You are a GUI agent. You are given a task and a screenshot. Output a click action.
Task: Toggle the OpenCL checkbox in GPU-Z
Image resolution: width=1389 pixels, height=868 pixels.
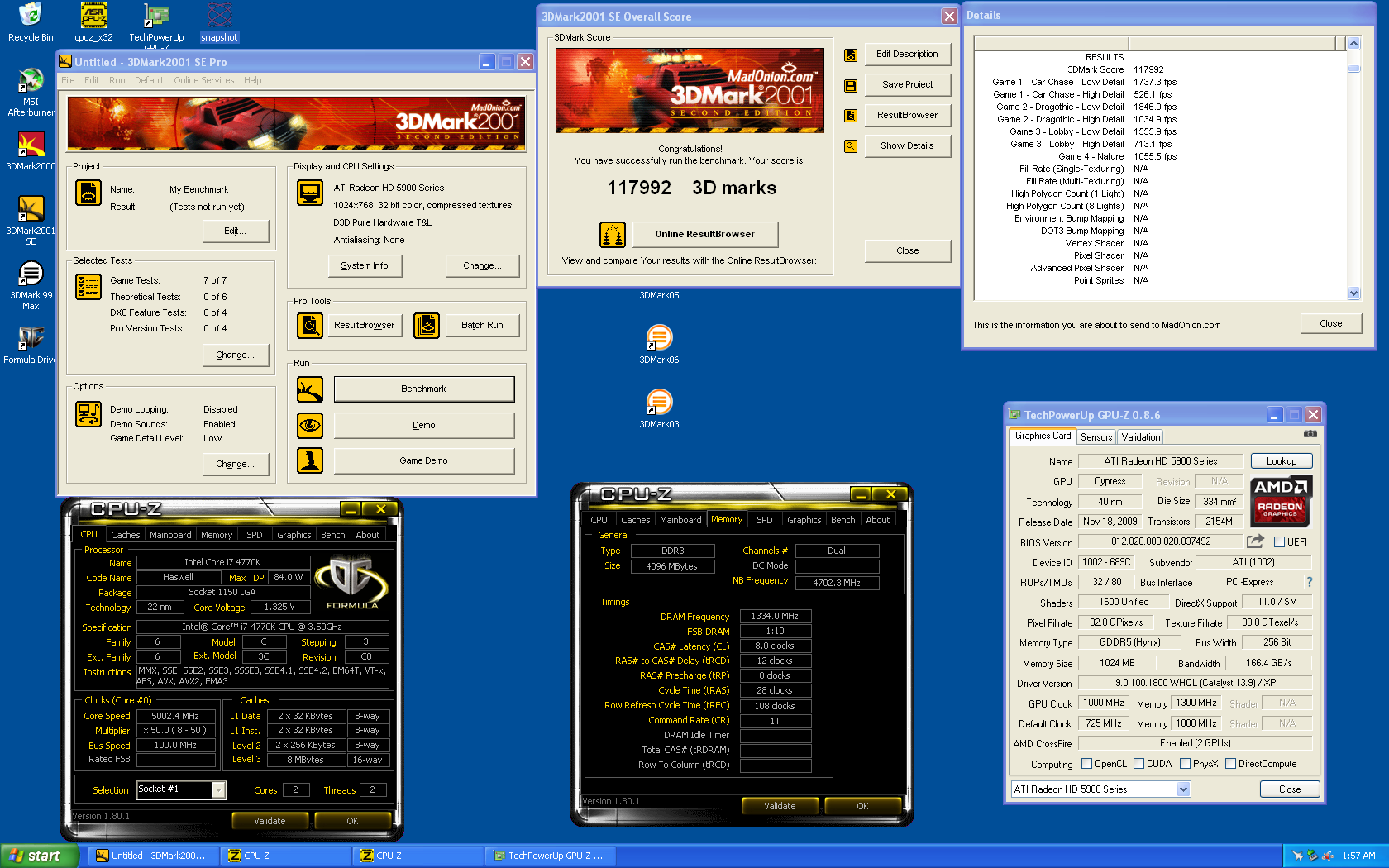tap(1087, 764)
